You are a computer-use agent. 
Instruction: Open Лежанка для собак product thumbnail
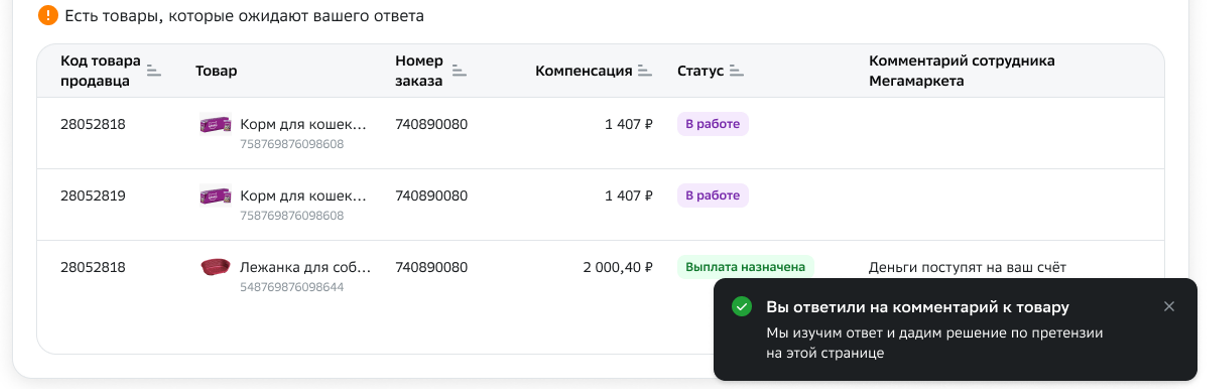coord(215,267)
